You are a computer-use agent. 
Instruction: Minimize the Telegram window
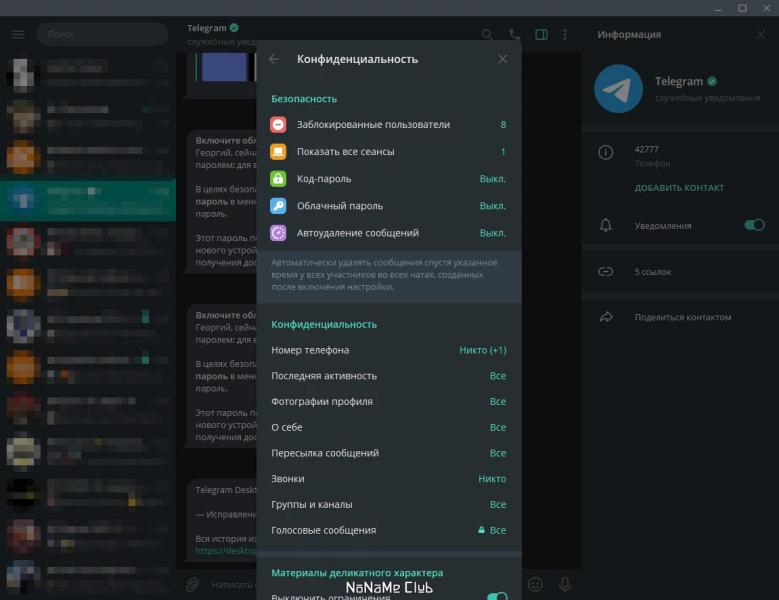[718, 8]
